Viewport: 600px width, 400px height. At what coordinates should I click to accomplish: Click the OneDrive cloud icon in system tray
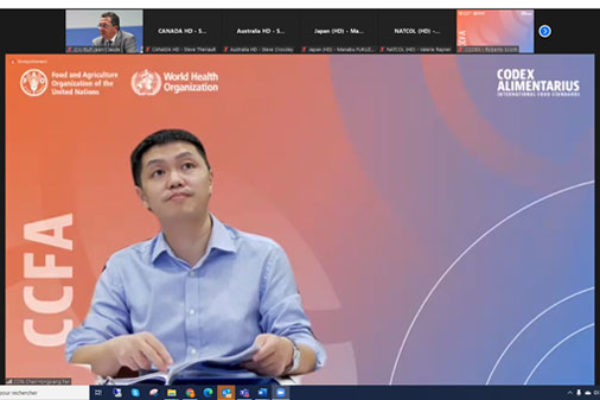tap(588, 393)
